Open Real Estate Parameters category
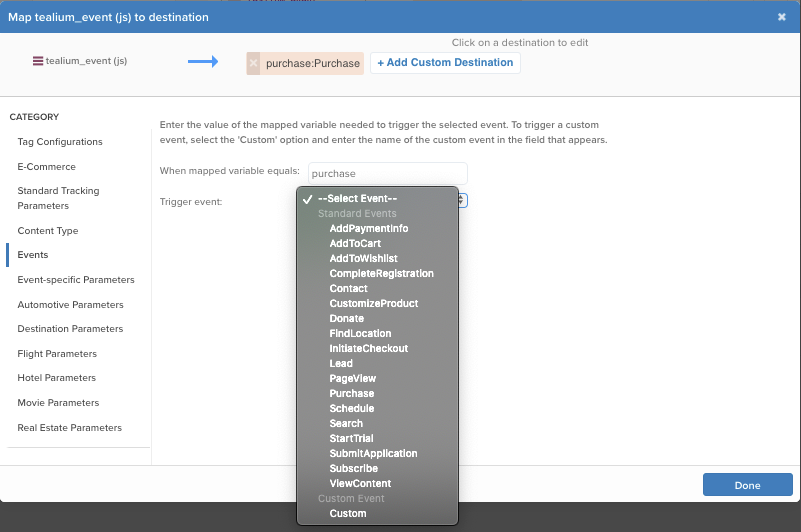The width and height of the screenshot is (801, 532). pyautogui.click(x=69, y=428)
